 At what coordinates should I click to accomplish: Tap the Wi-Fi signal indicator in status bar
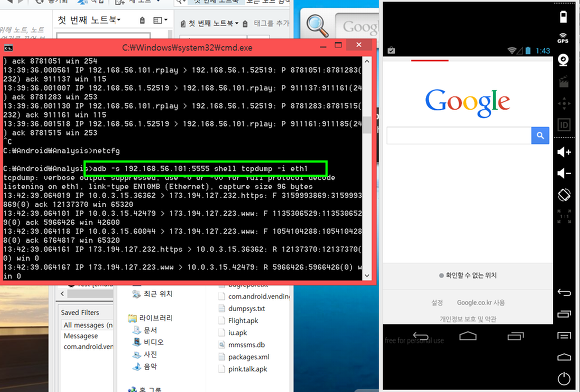pos(512,50)
